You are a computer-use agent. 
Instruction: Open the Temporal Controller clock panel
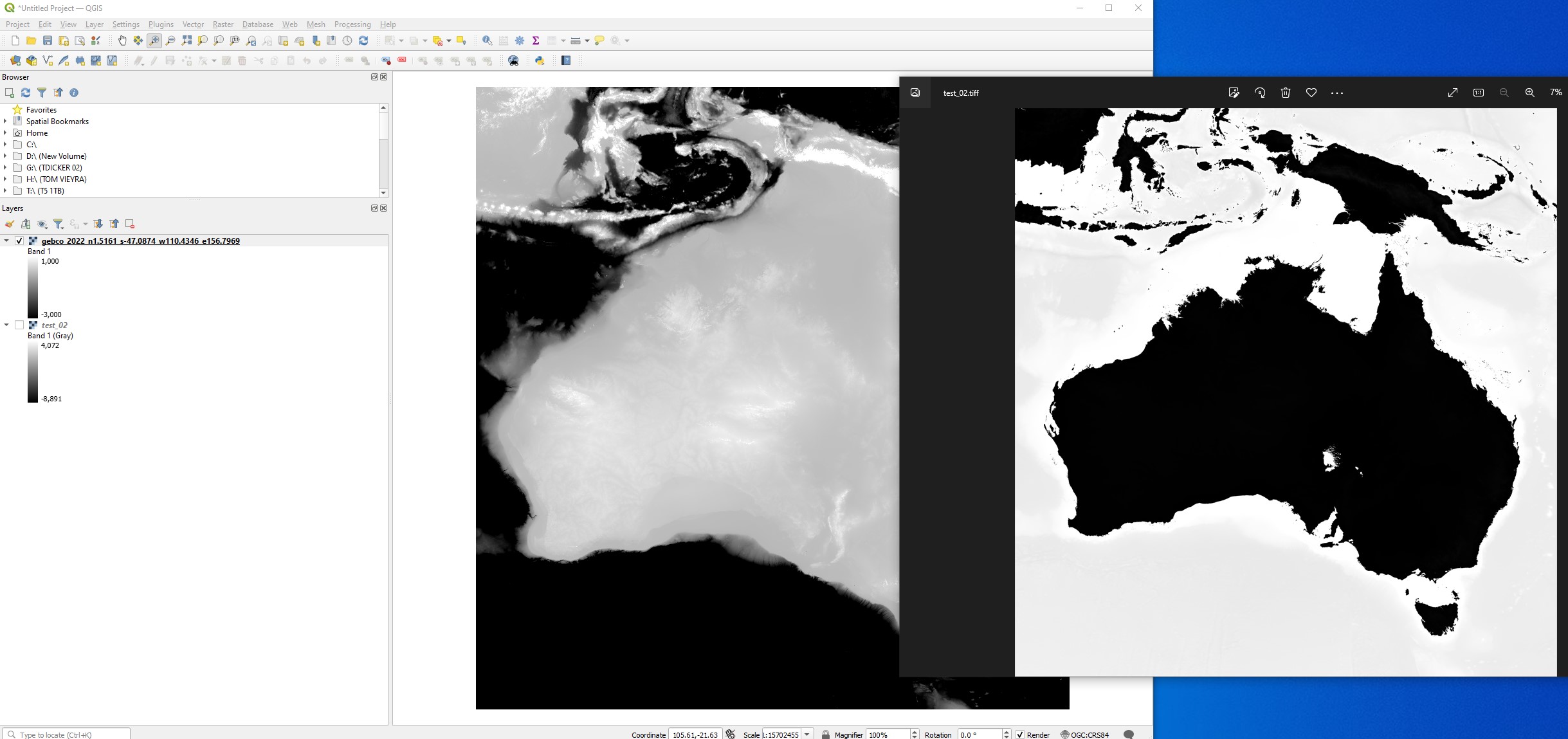347,41
